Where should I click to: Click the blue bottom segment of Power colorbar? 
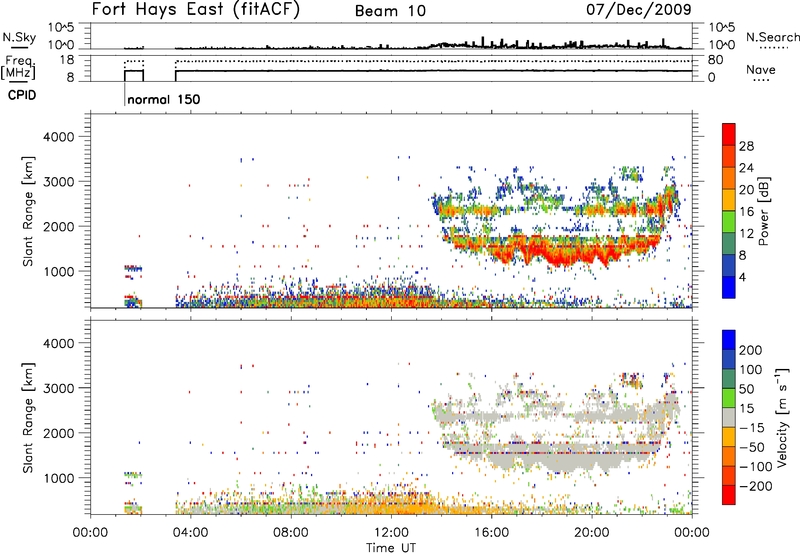pos(729,287)
